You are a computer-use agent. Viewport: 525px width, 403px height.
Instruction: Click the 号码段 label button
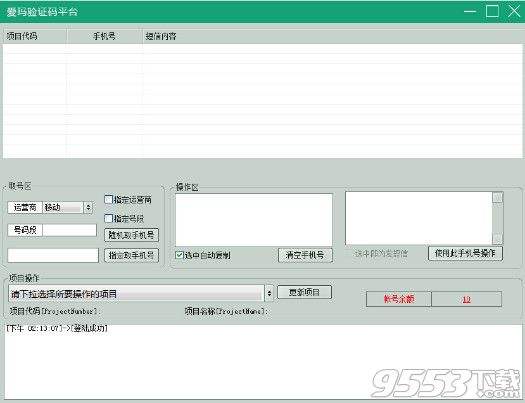[x=25, y=230]
